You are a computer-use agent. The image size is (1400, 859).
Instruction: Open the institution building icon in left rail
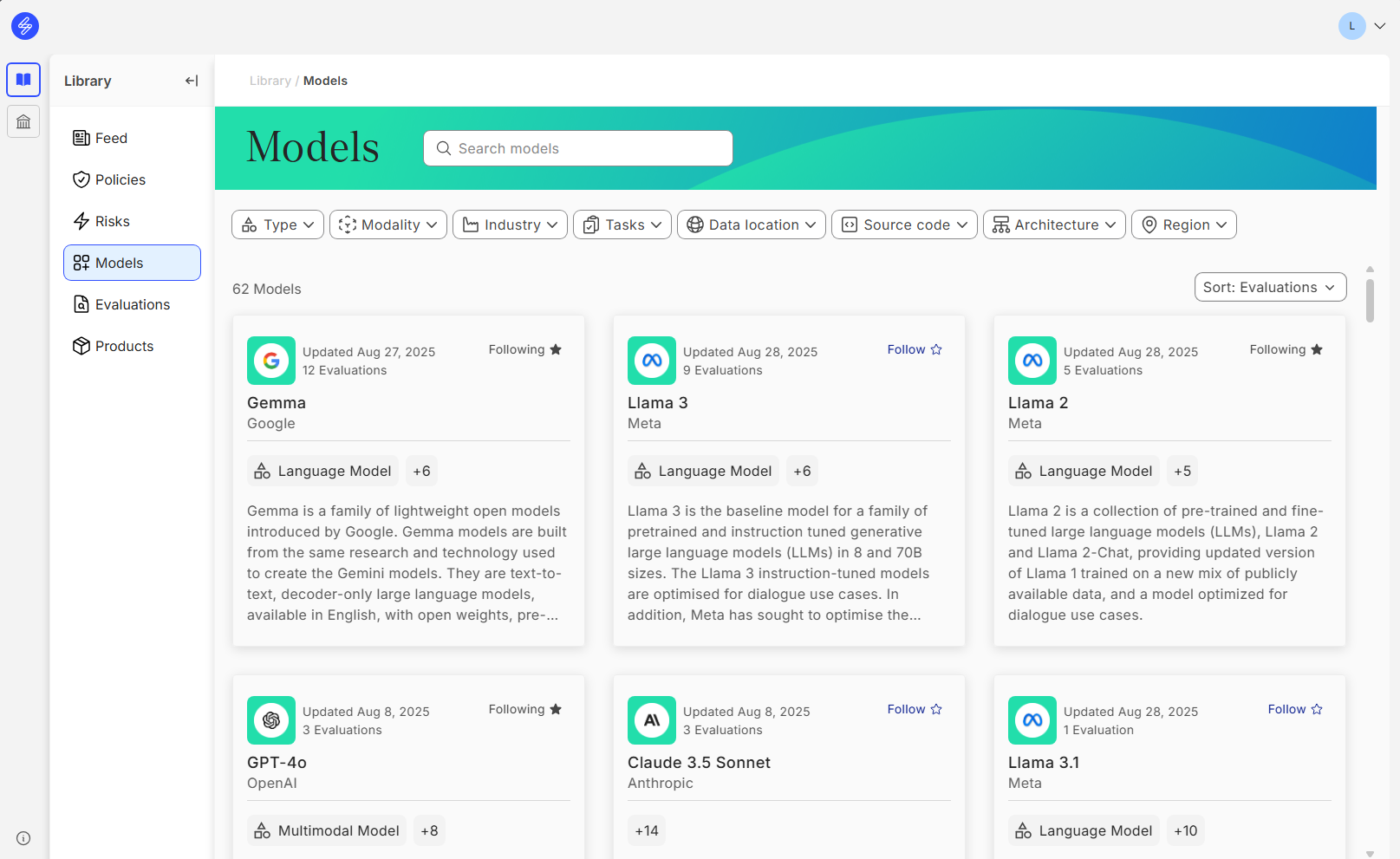point(23,121)
